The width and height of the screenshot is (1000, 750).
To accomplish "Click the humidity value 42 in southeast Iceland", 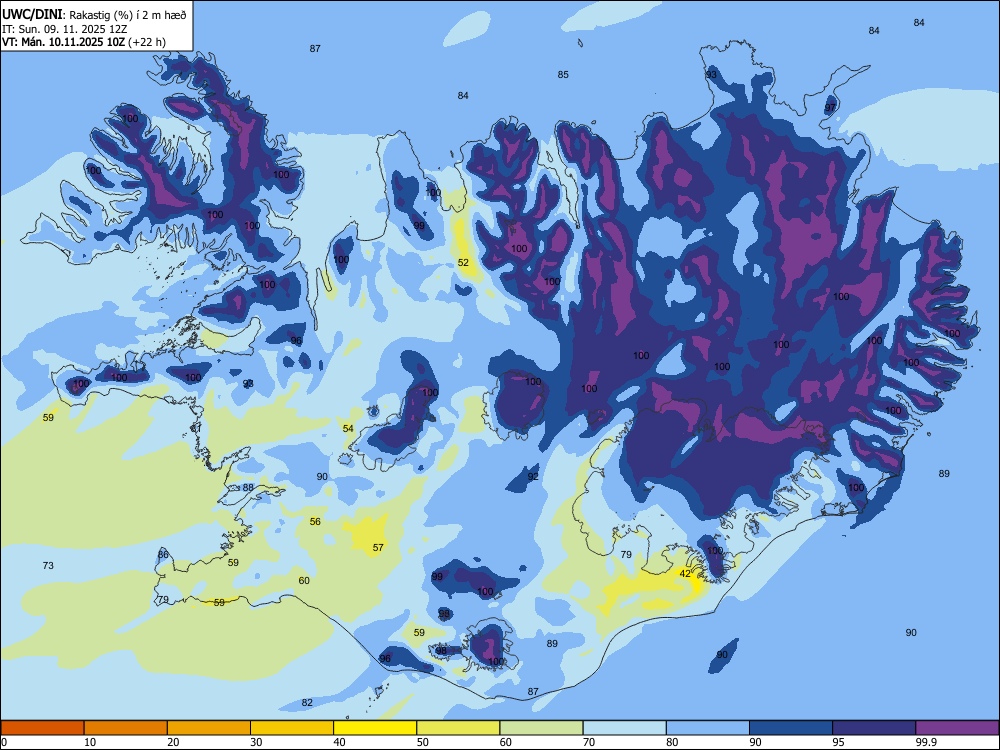I will pos(685,573).
